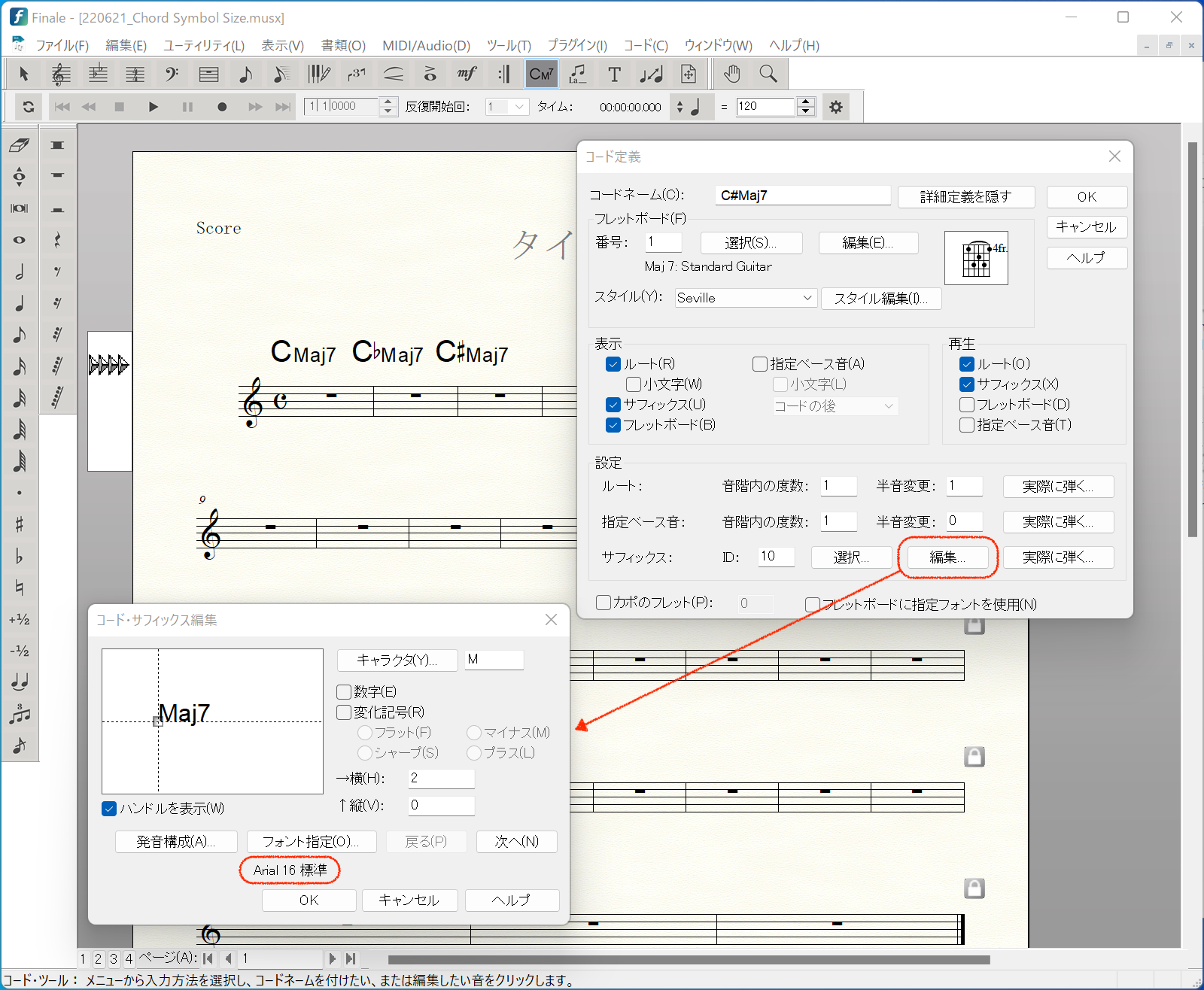Select the Clef tool
The image size is (1204, 990).
[172, 74]
